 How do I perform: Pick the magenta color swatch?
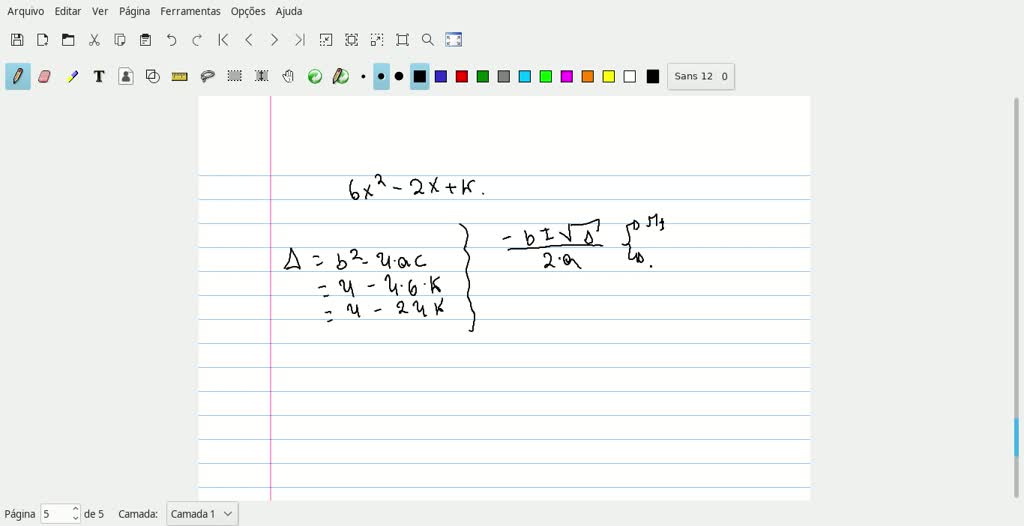567,76
